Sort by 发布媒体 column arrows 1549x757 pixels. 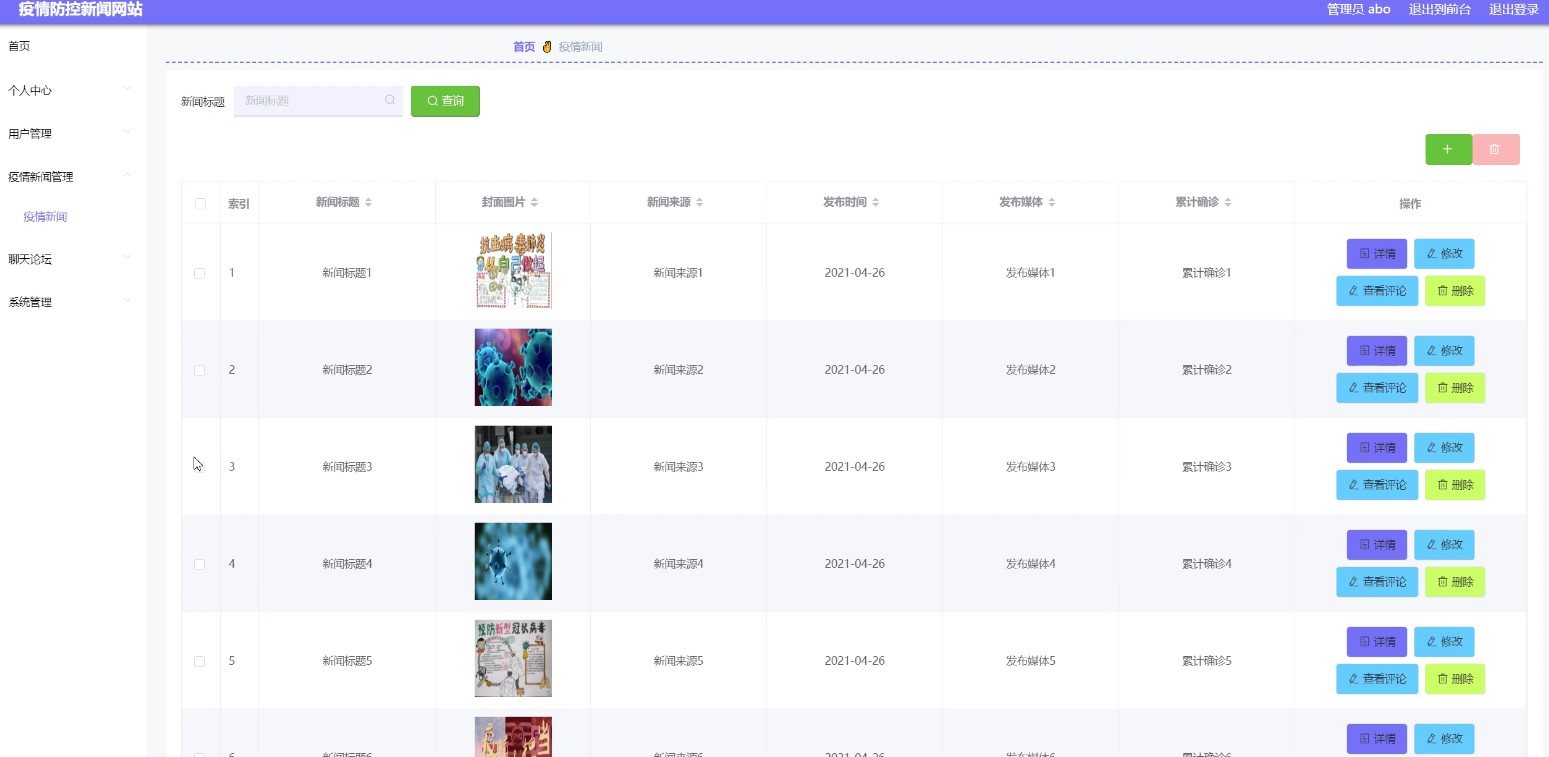coord(1052,203)
